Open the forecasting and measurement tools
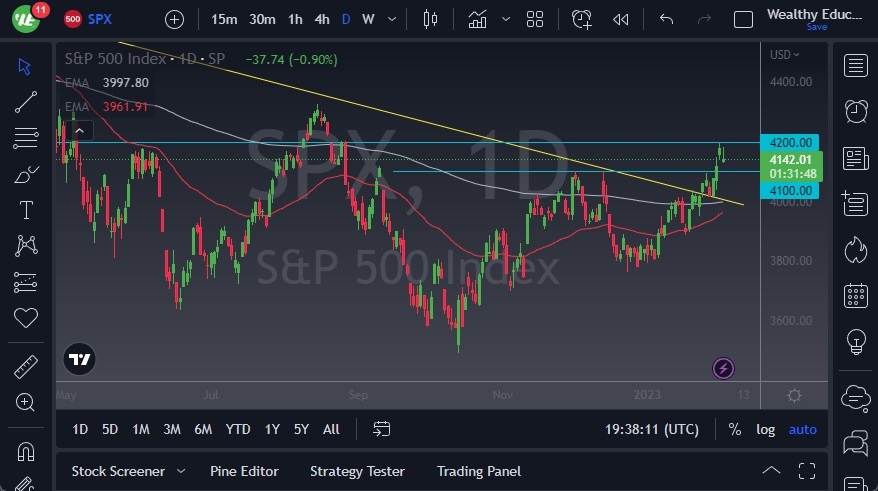 pos(26,283)
